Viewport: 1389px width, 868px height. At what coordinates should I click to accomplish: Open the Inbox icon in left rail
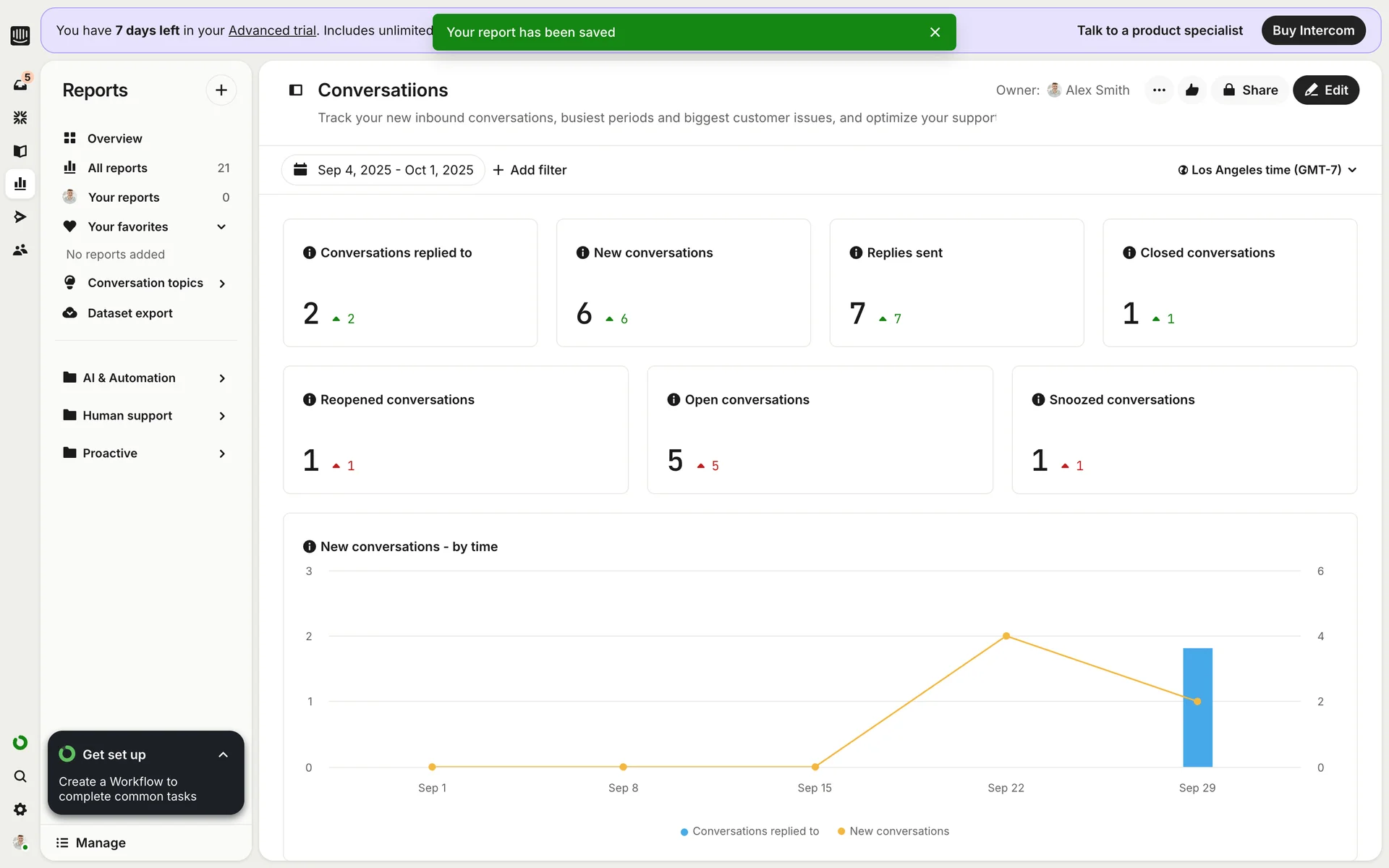pyautogui.click(x=20, y=84)
